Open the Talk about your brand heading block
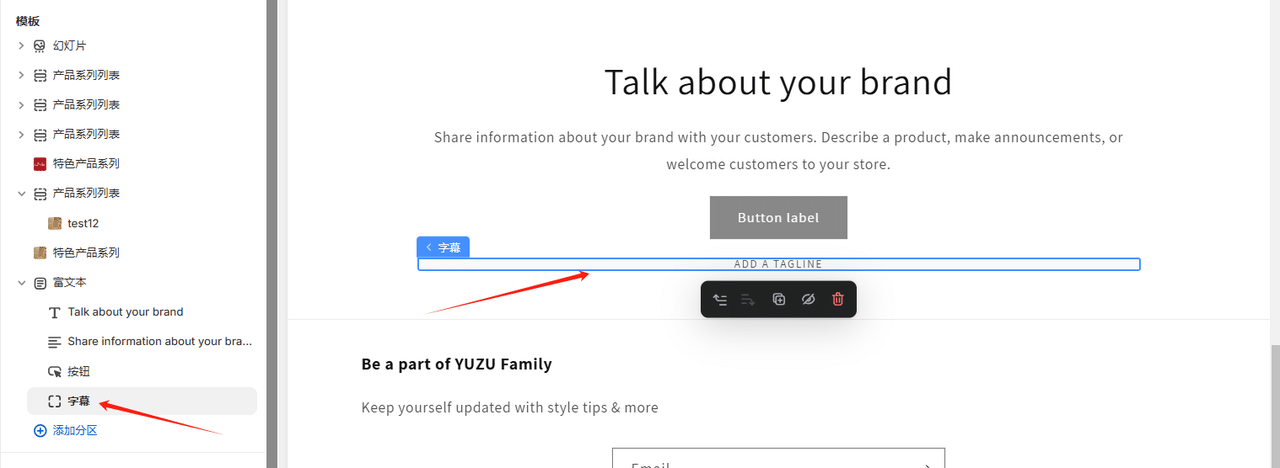The image size is (1280, 468). (x=142, y=312)
